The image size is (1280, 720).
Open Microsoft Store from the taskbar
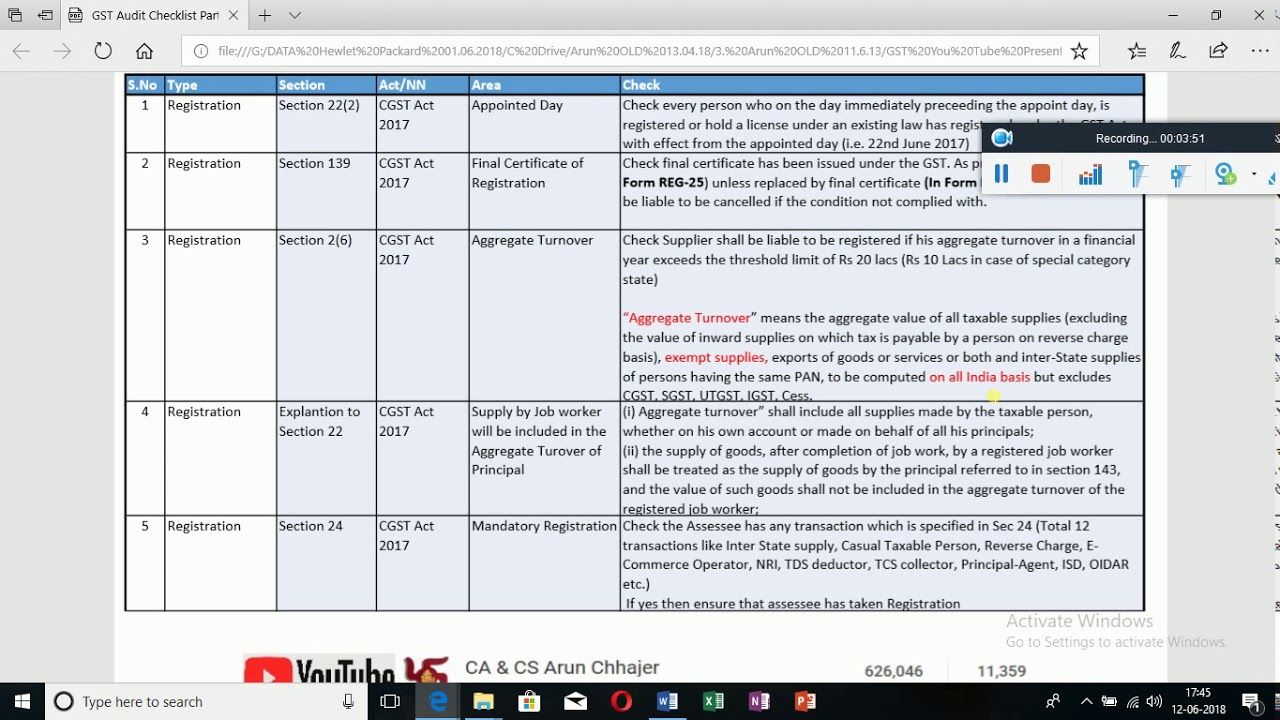pos(530,702)
